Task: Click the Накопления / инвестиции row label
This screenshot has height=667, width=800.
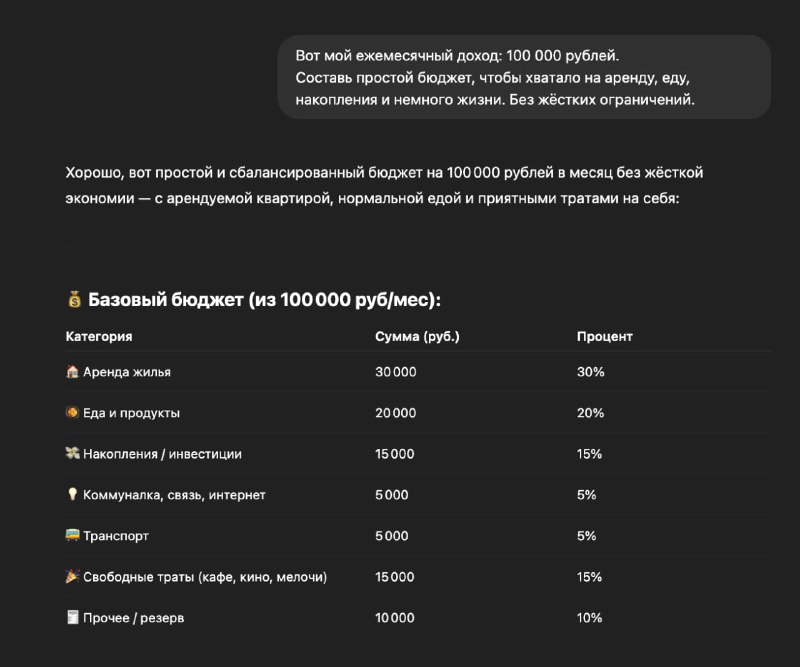Action: point(162,454)
